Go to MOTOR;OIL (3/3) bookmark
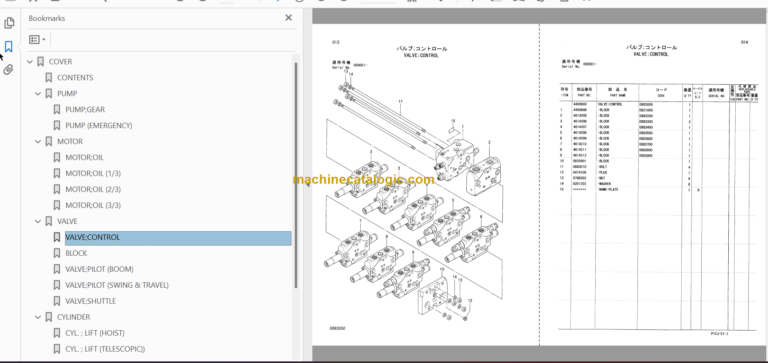The height and width of the screenshot is (363, 768). (93, 205)
